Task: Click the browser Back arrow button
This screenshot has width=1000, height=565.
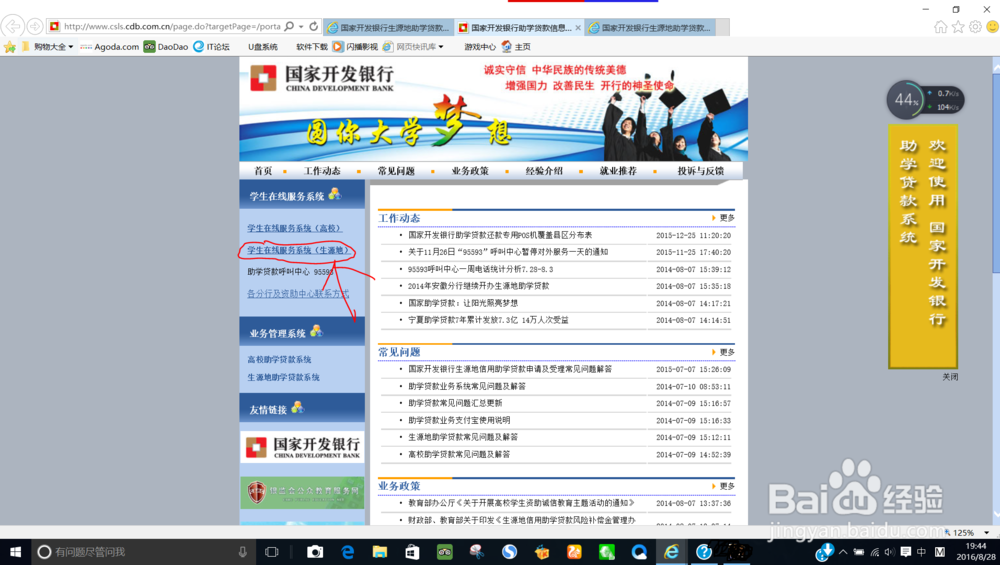Action: (x=13, y=27)
